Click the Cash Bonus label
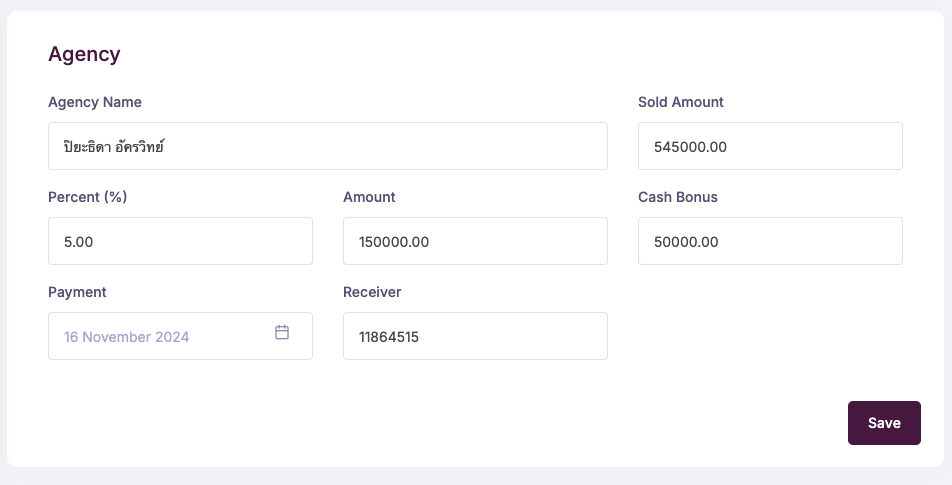The image size is (952, 485). coord(678,197)
